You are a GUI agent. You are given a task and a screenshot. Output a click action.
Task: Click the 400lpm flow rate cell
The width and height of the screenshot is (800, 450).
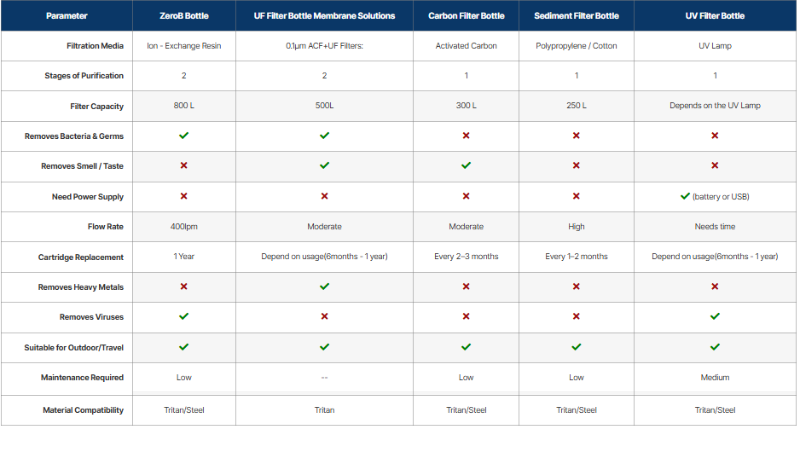(x=184, y=227)
